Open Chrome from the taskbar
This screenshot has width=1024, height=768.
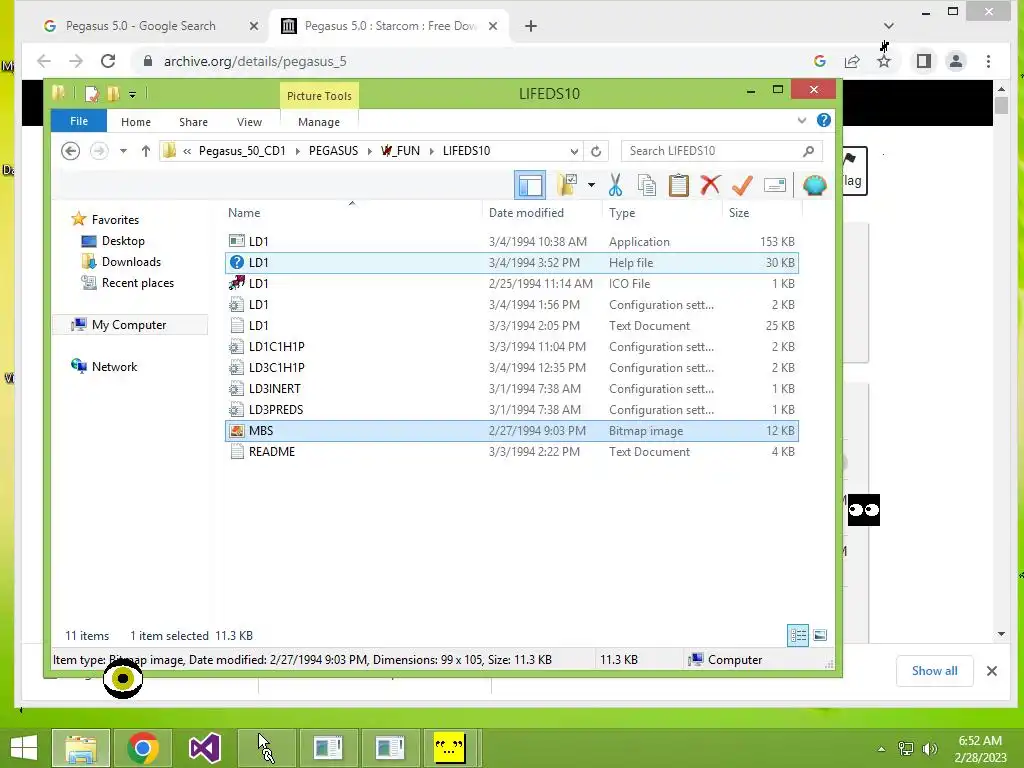coord(143,748)
